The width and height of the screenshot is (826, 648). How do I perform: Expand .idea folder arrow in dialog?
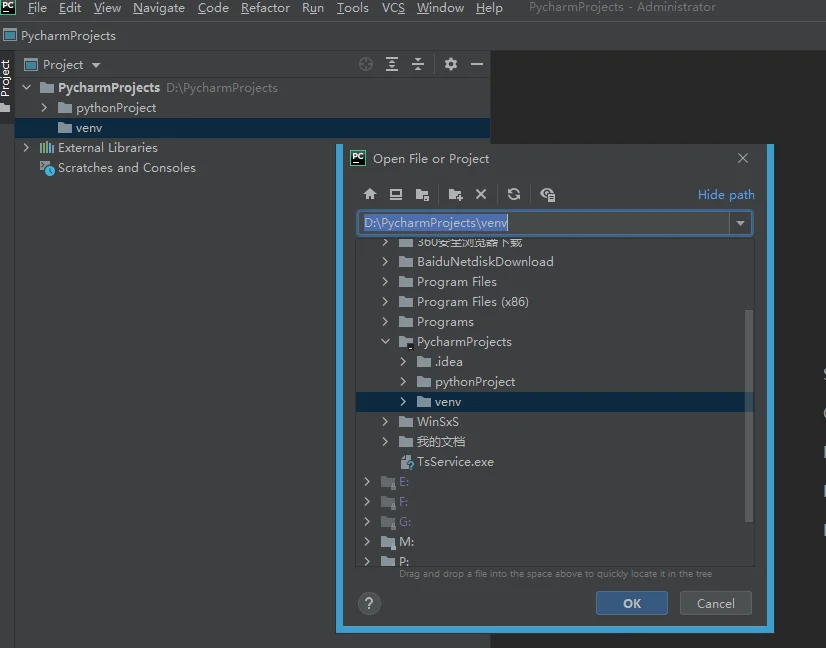tap(403, 361)
